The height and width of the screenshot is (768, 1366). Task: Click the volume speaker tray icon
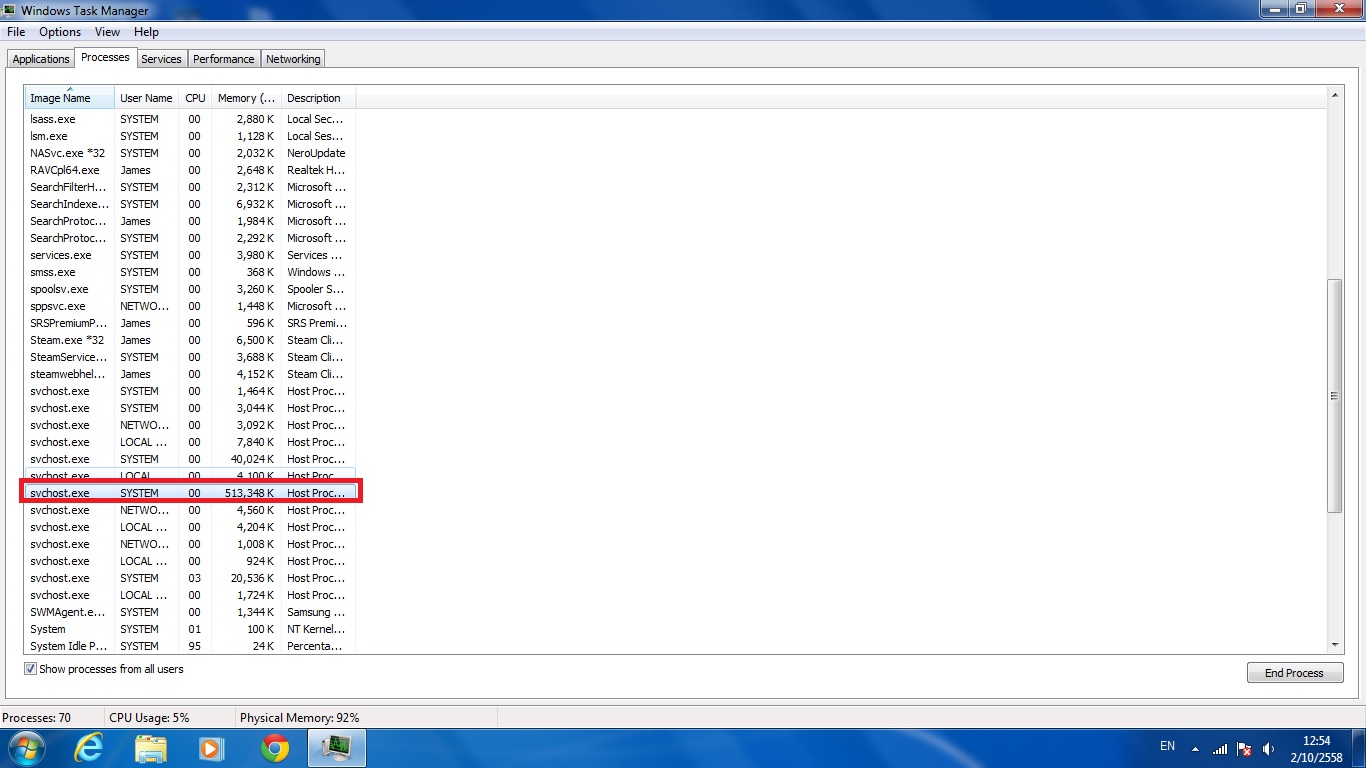1268,748
